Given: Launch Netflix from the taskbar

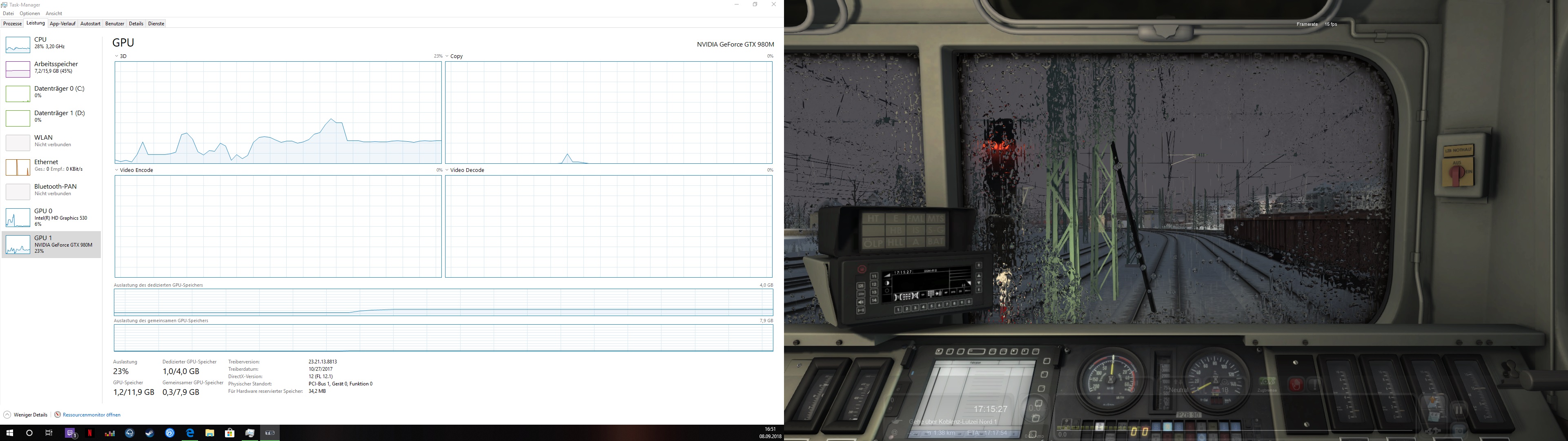Looking at the screenshot, I should coord(90,433).
